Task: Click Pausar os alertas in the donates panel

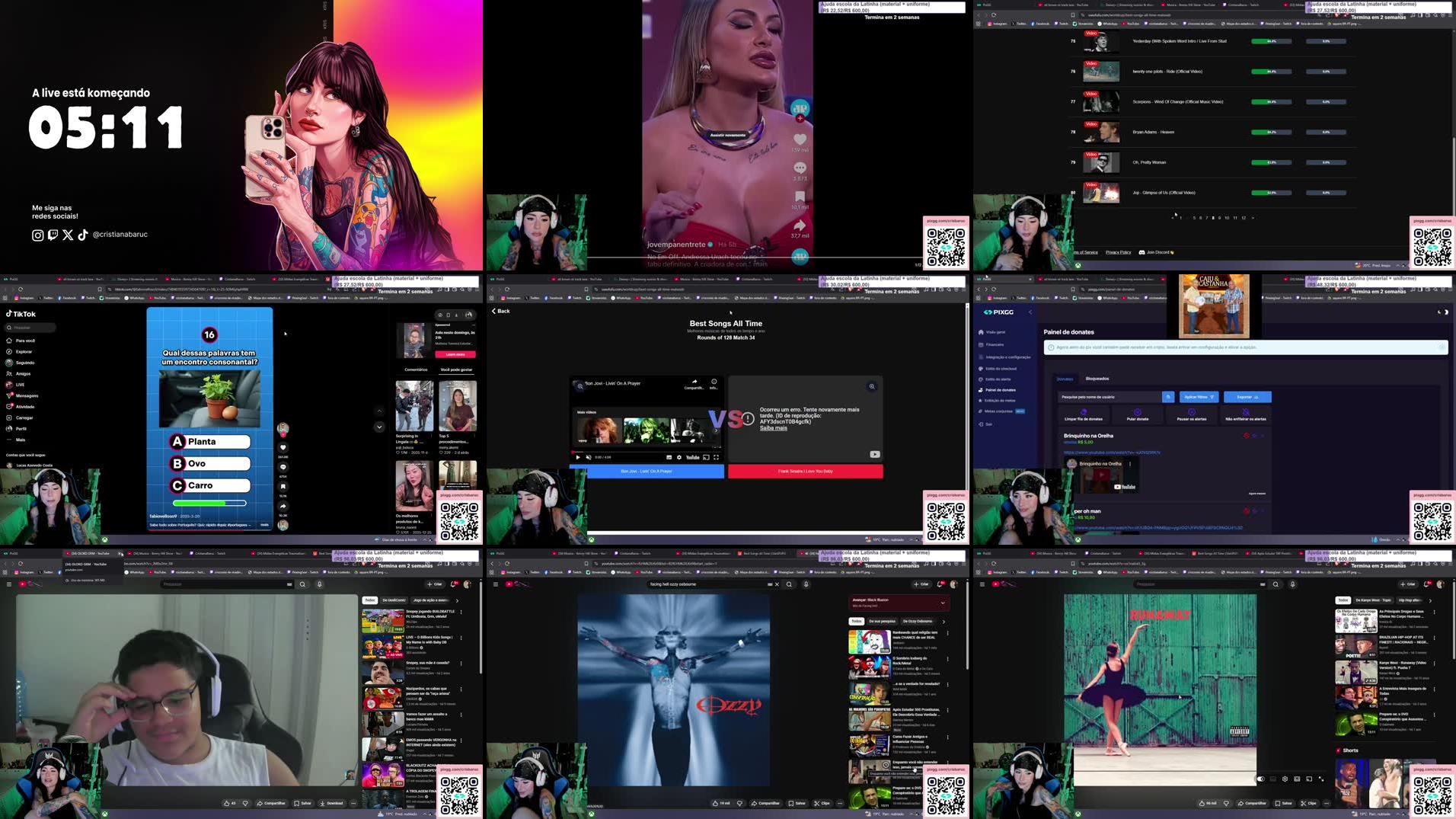Action: pos(1191,414)
